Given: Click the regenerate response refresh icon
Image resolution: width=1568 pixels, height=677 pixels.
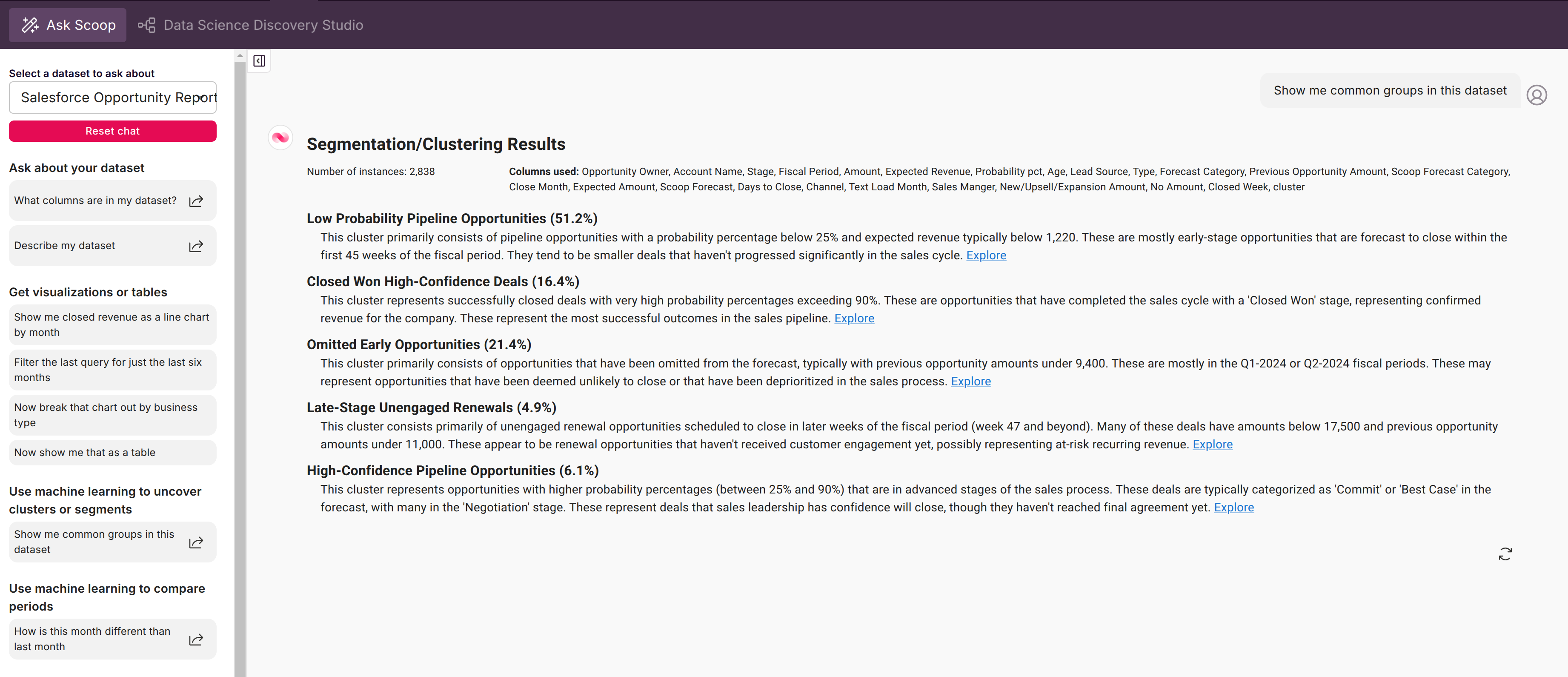Looking at the screenshot, I should (1505, 554).
